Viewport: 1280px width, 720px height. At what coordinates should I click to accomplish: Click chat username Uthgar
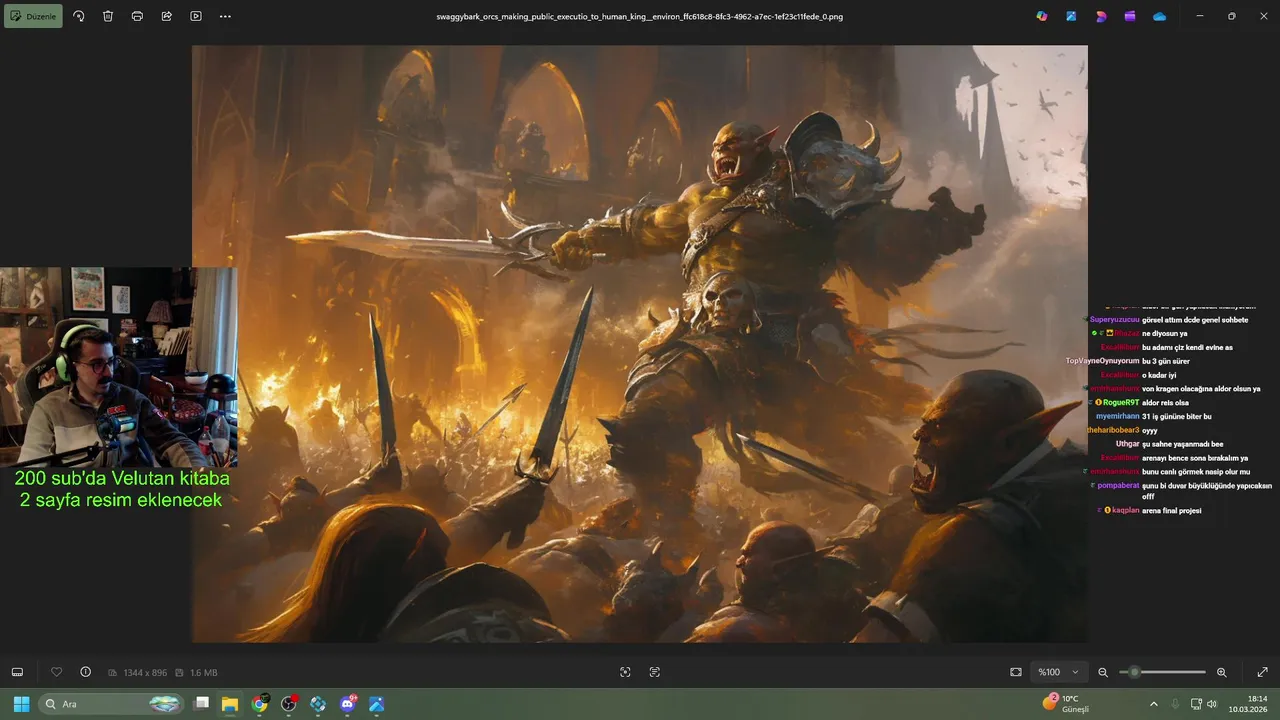1127,444
